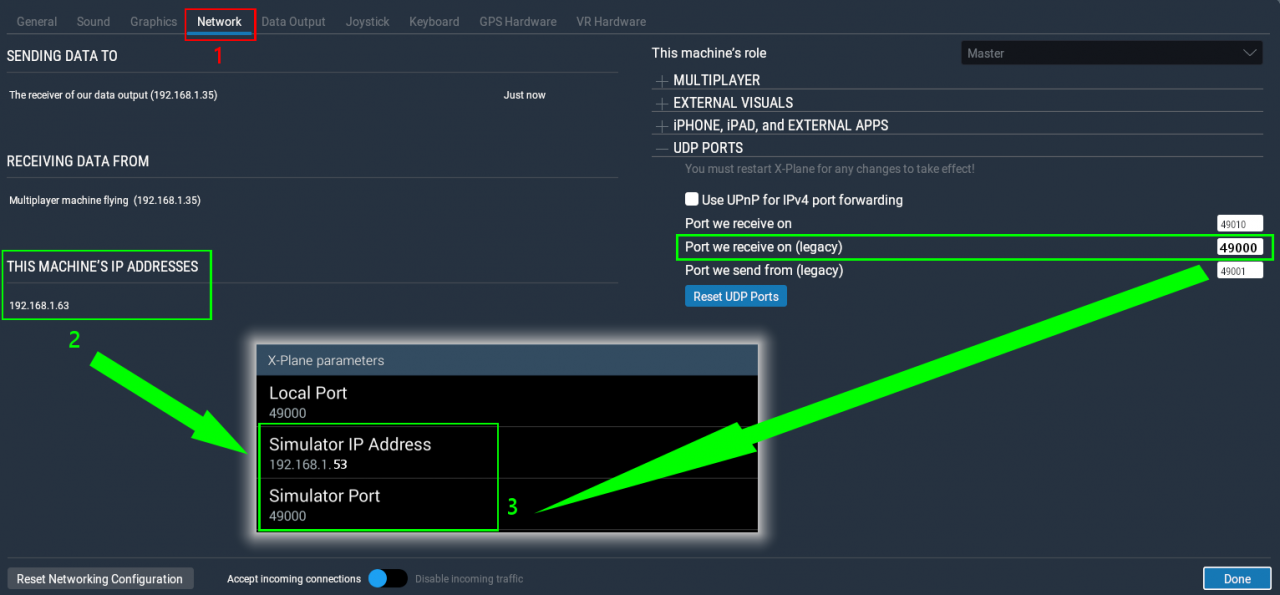Enable Use UPnP for IPv4 port forwarding
The height and width of the screenshot is (595, 1280).
coord(691,200)
